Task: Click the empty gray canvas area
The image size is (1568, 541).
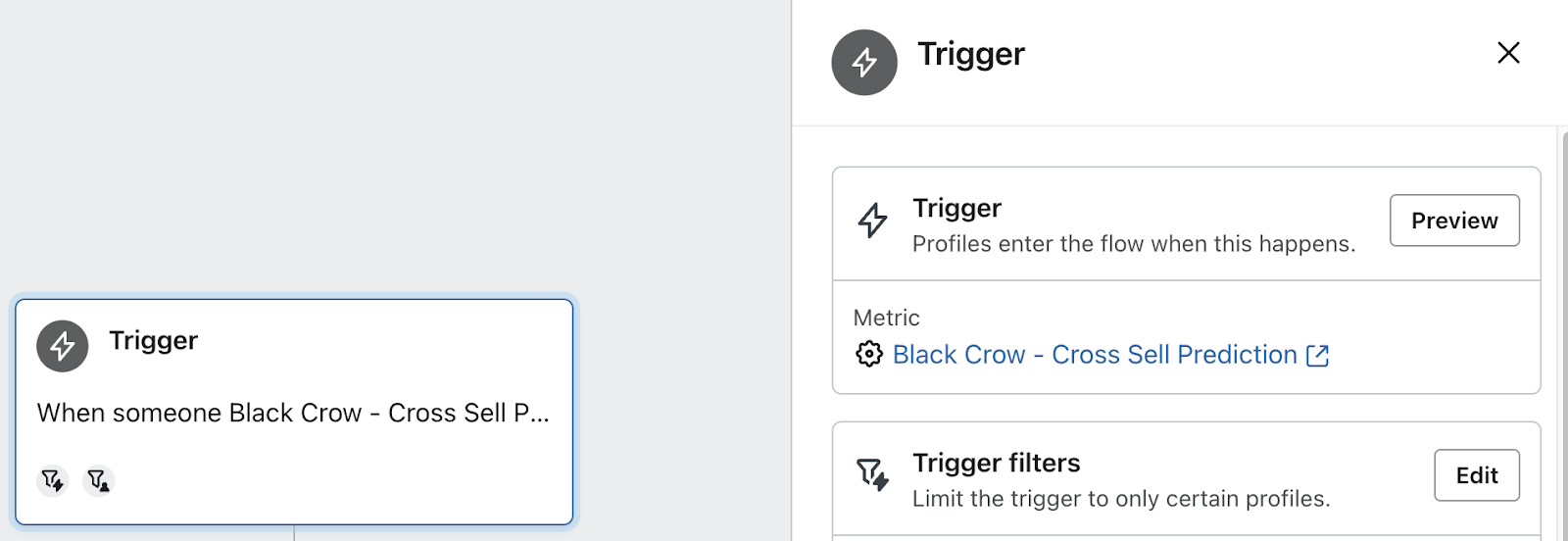Action: click(392, 147)
